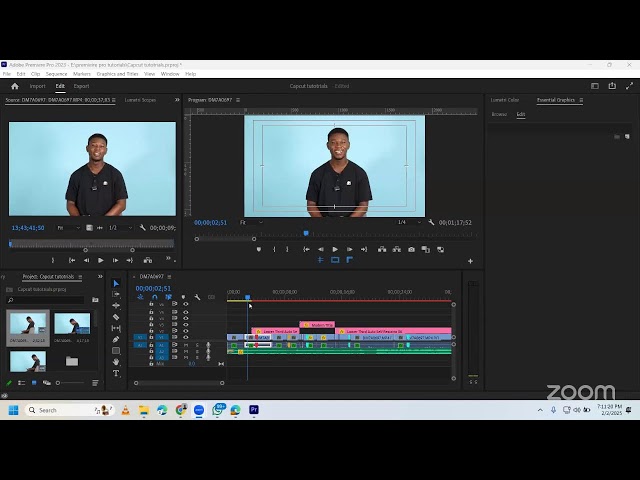Switch to Lumetri Color tab
This screenshot has width=640, height=480.
[504, 100]
